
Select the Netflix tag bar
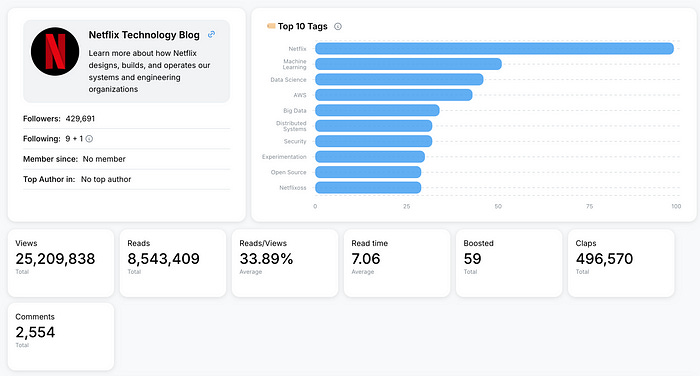click(x=494, y=48)
